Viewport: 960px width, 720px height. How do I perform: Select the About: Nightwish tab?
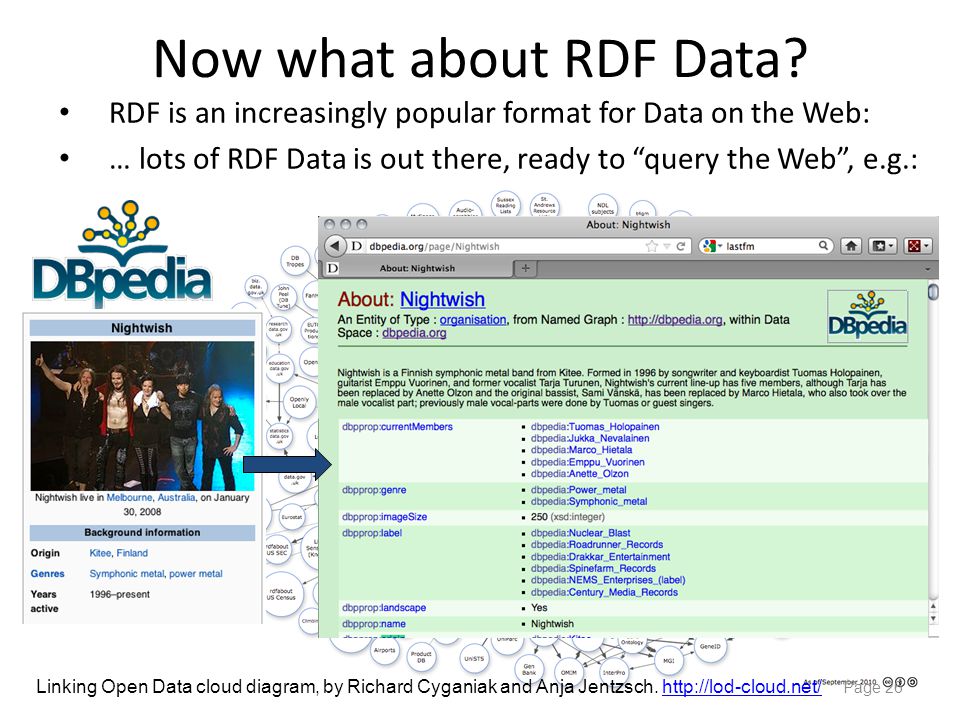(417, 268)
